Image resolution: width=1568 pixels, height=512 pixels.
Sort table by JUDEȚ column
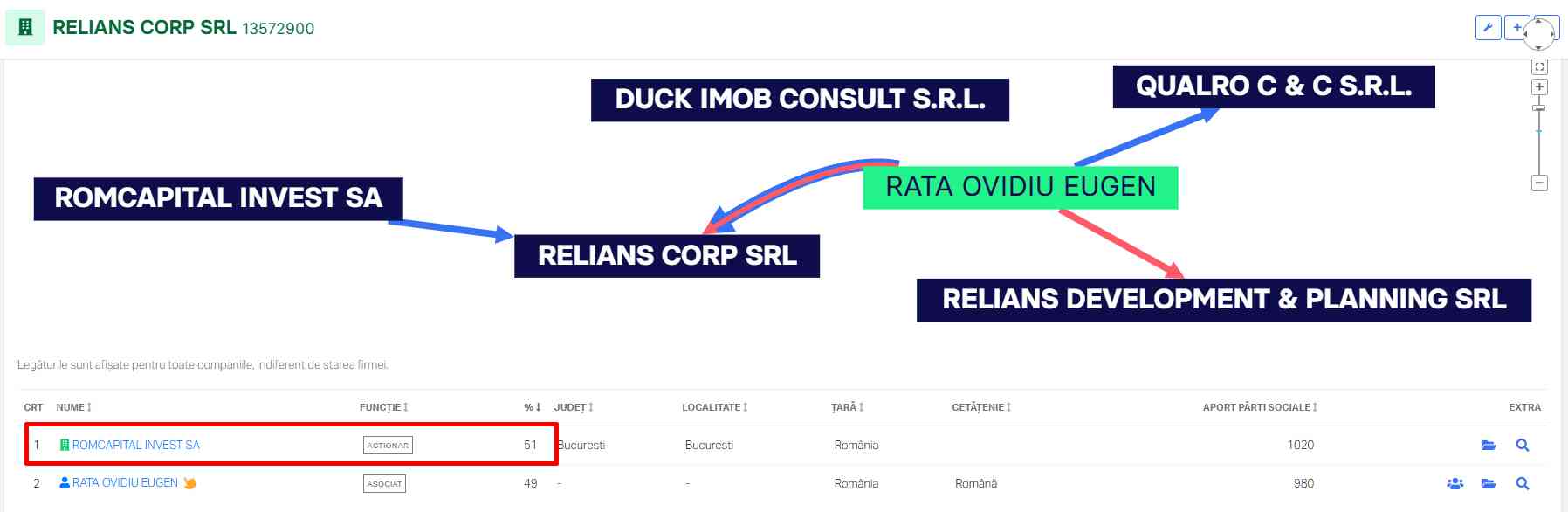point(573,407)
